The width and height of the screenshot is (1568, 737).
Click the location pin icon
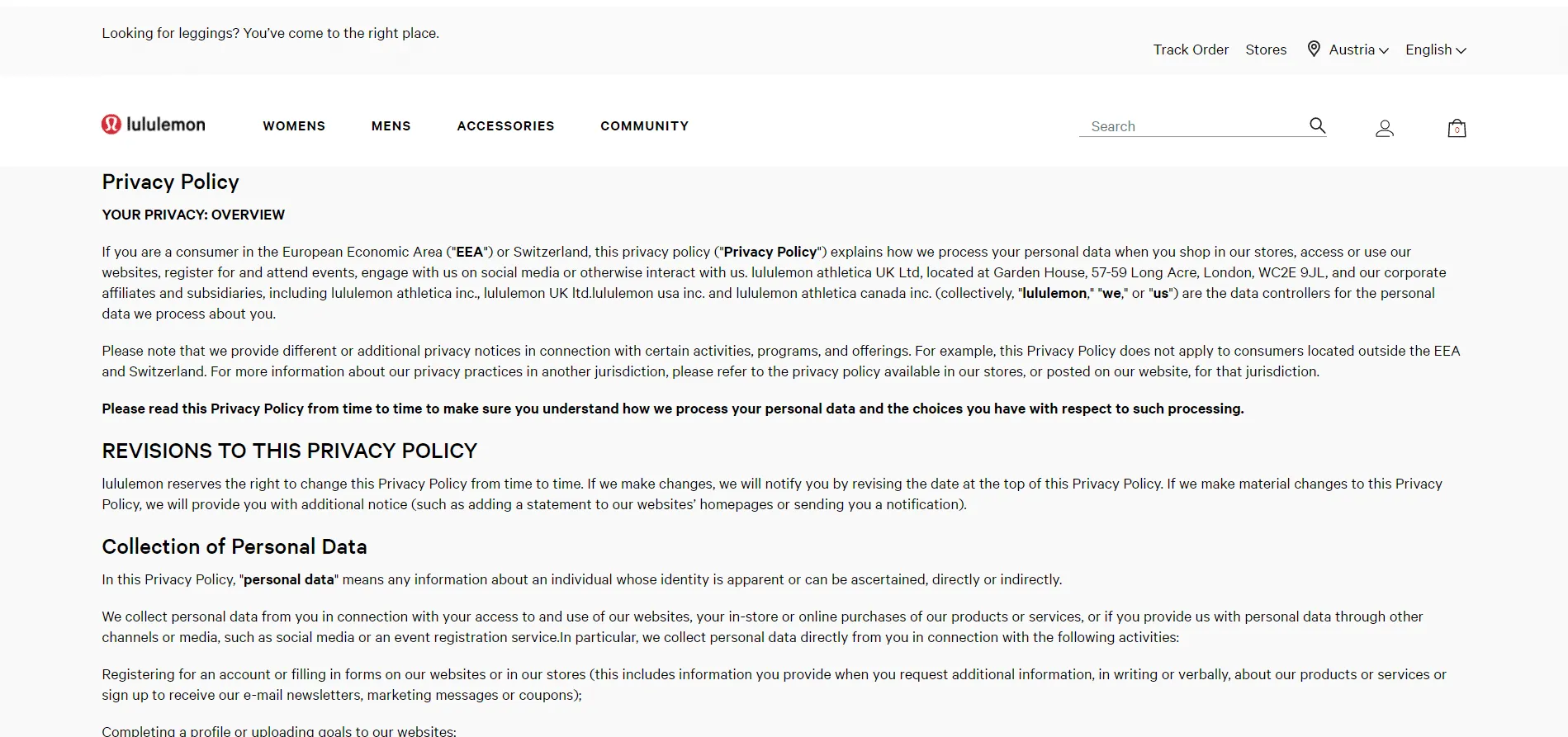click(x=1314, y=49)
